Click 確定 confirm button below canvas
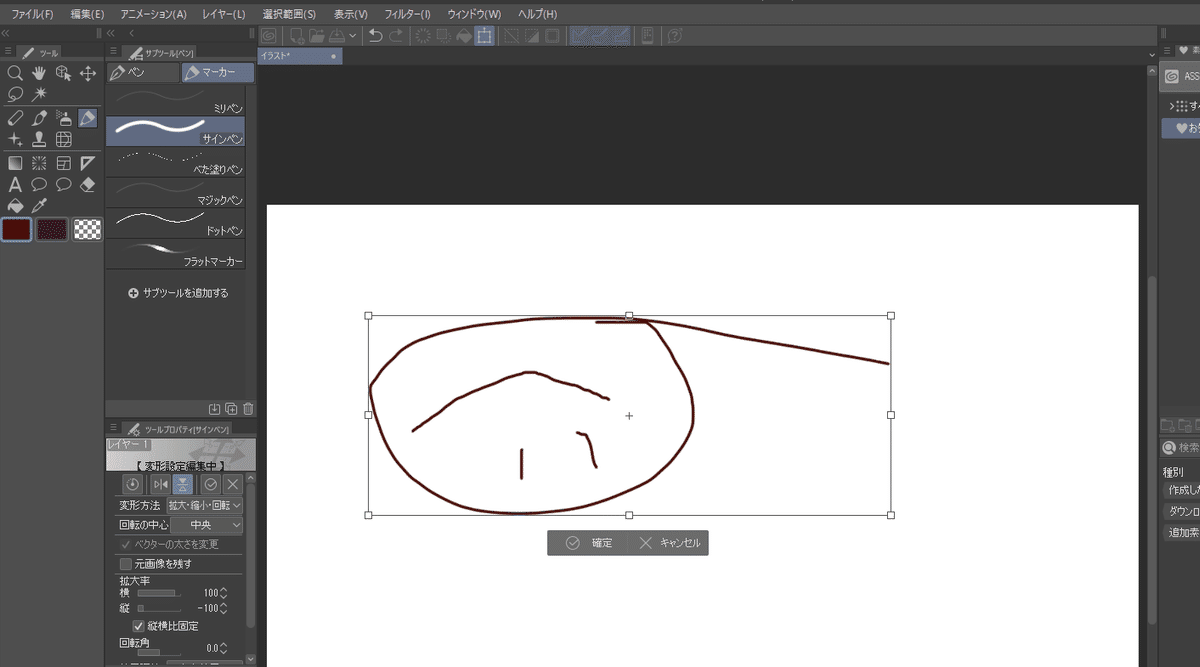 click(588, 543)
